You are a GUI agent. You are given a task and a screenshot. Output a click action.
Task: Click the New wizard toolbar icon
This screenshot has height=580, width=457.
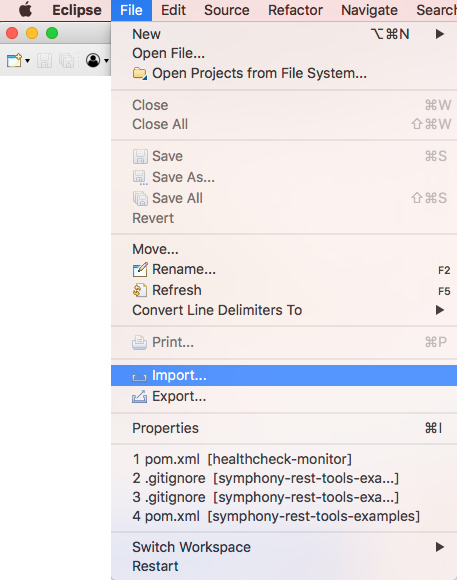(x=14, y=60)
